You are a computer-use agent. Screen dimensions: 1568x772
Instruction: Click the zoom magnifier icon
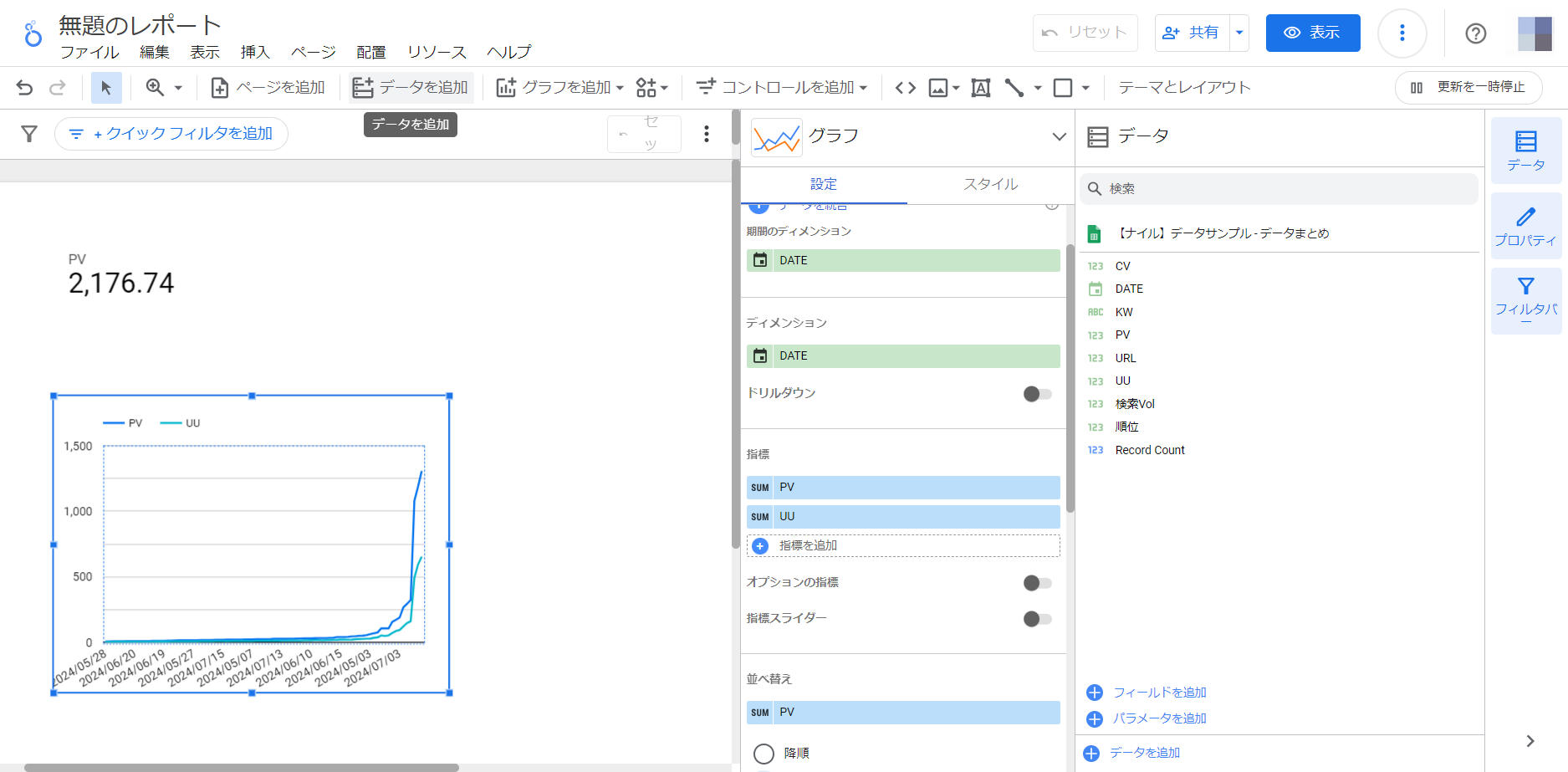(155, 87)
